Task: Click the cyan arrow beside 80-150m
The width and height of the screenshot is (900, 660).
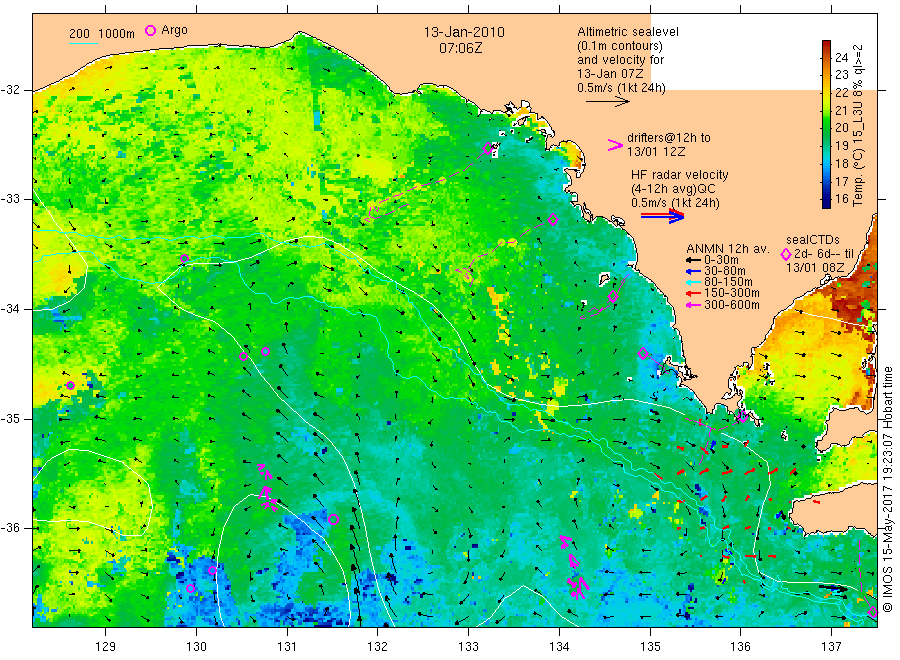Action: tap(693, 282)
